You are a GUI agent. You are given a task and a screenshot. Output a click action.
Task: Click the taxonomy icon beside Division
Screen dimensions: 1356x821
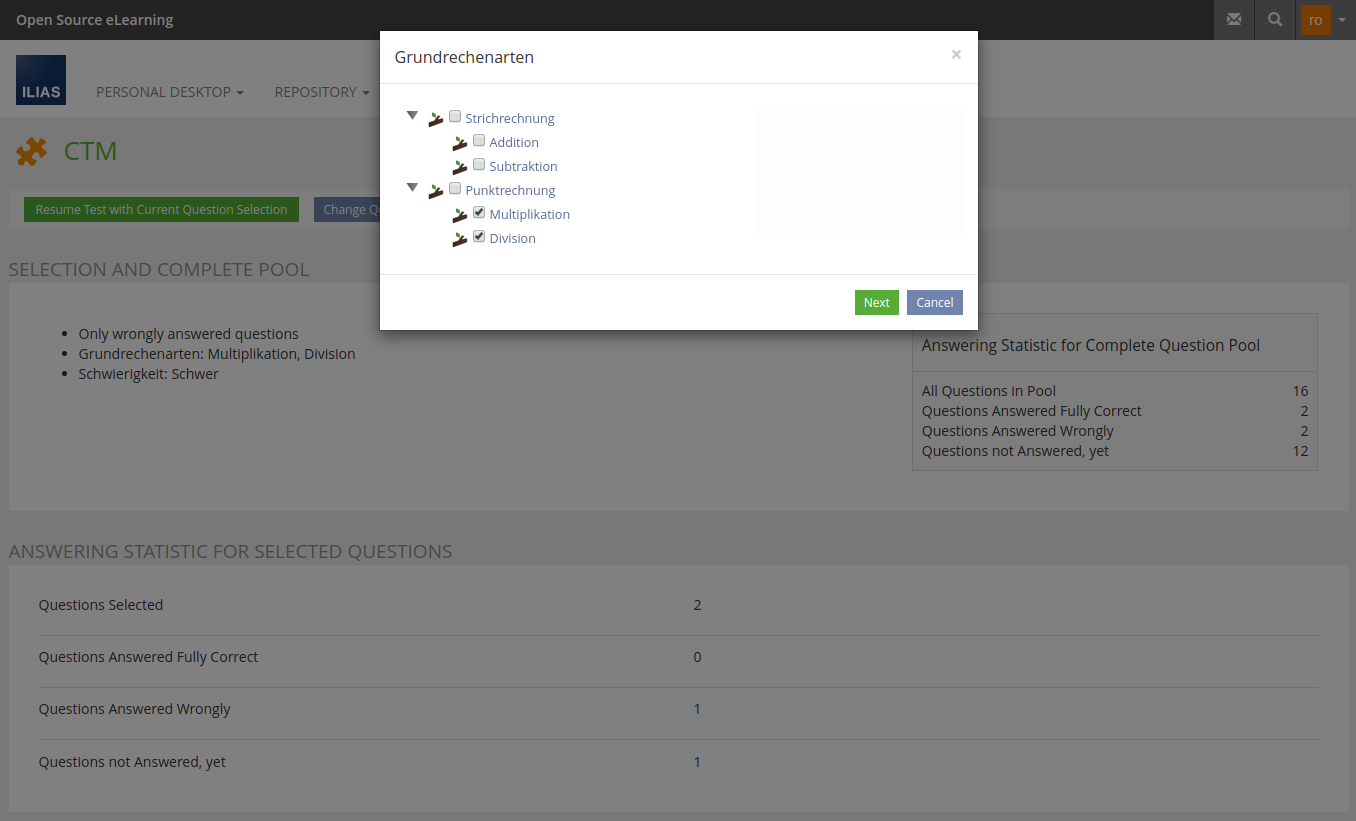(460, 239)
